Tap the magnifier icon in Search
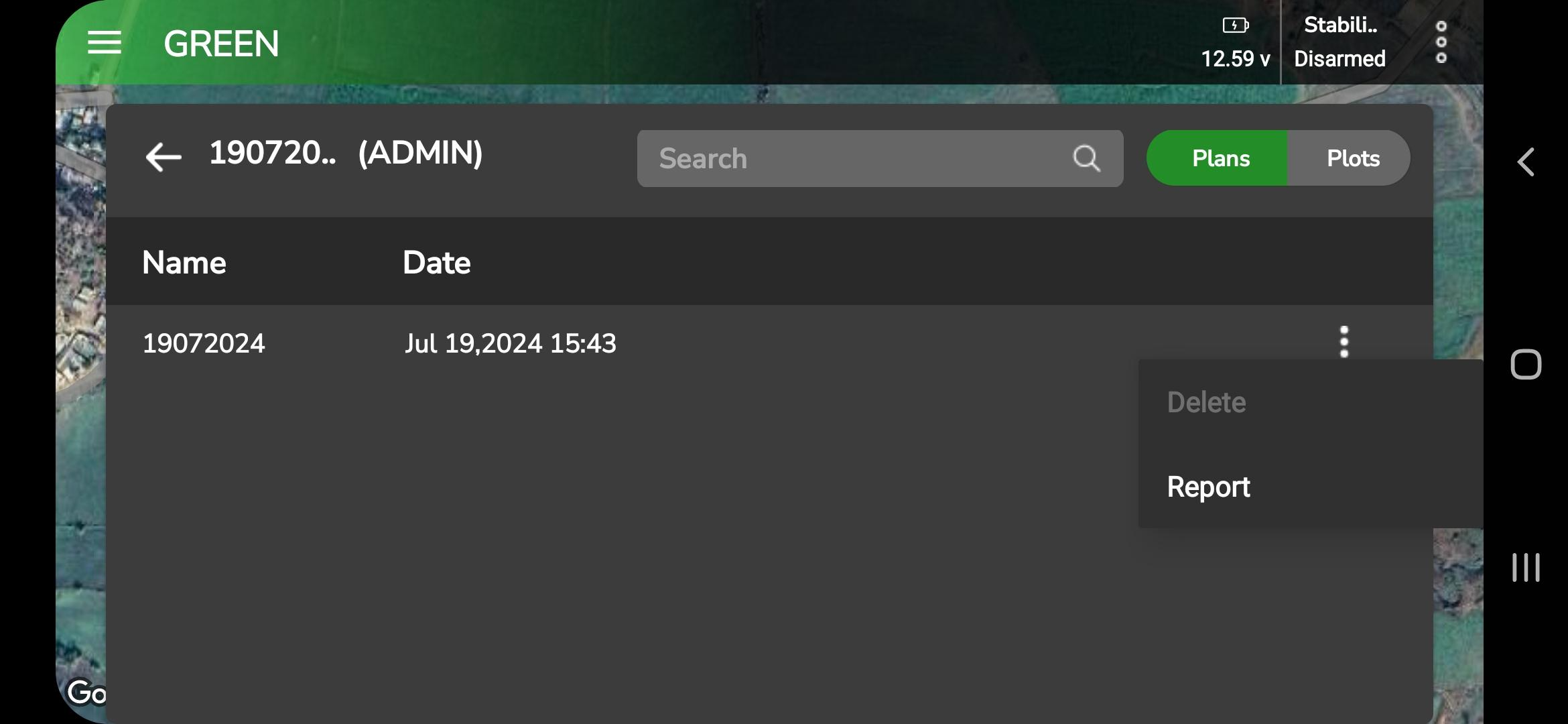 [x=1086, y=158]
